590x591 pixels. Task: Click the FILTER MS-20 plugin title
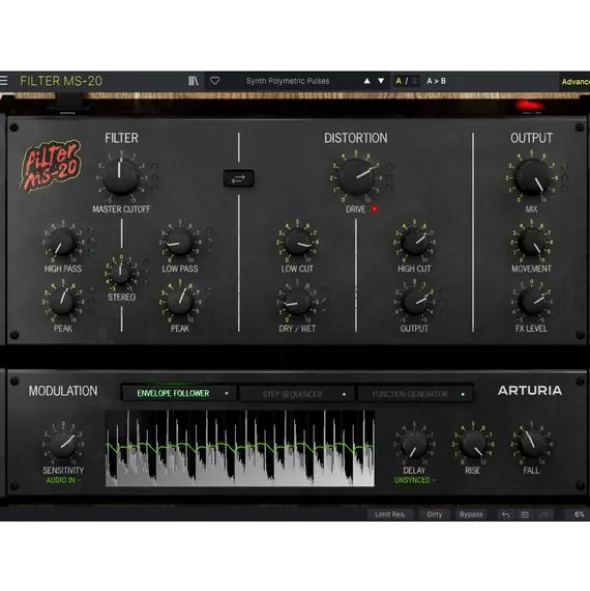[61, 81]
